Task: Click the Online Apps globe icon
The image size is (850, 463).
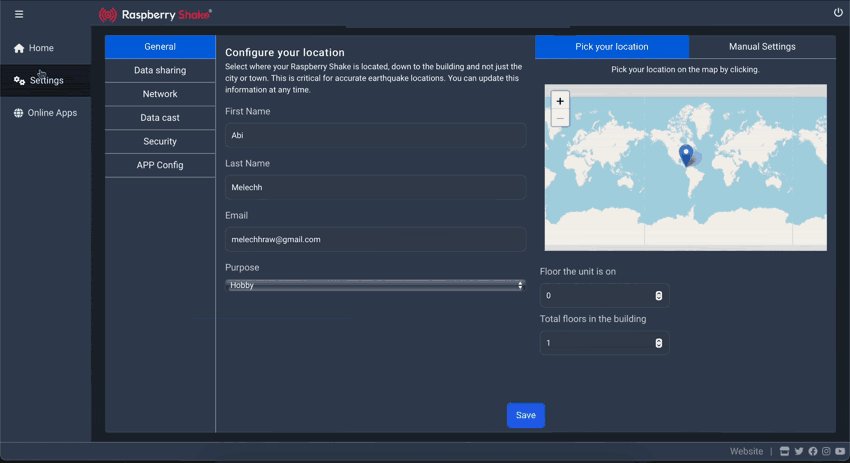Action: [18, 113]
